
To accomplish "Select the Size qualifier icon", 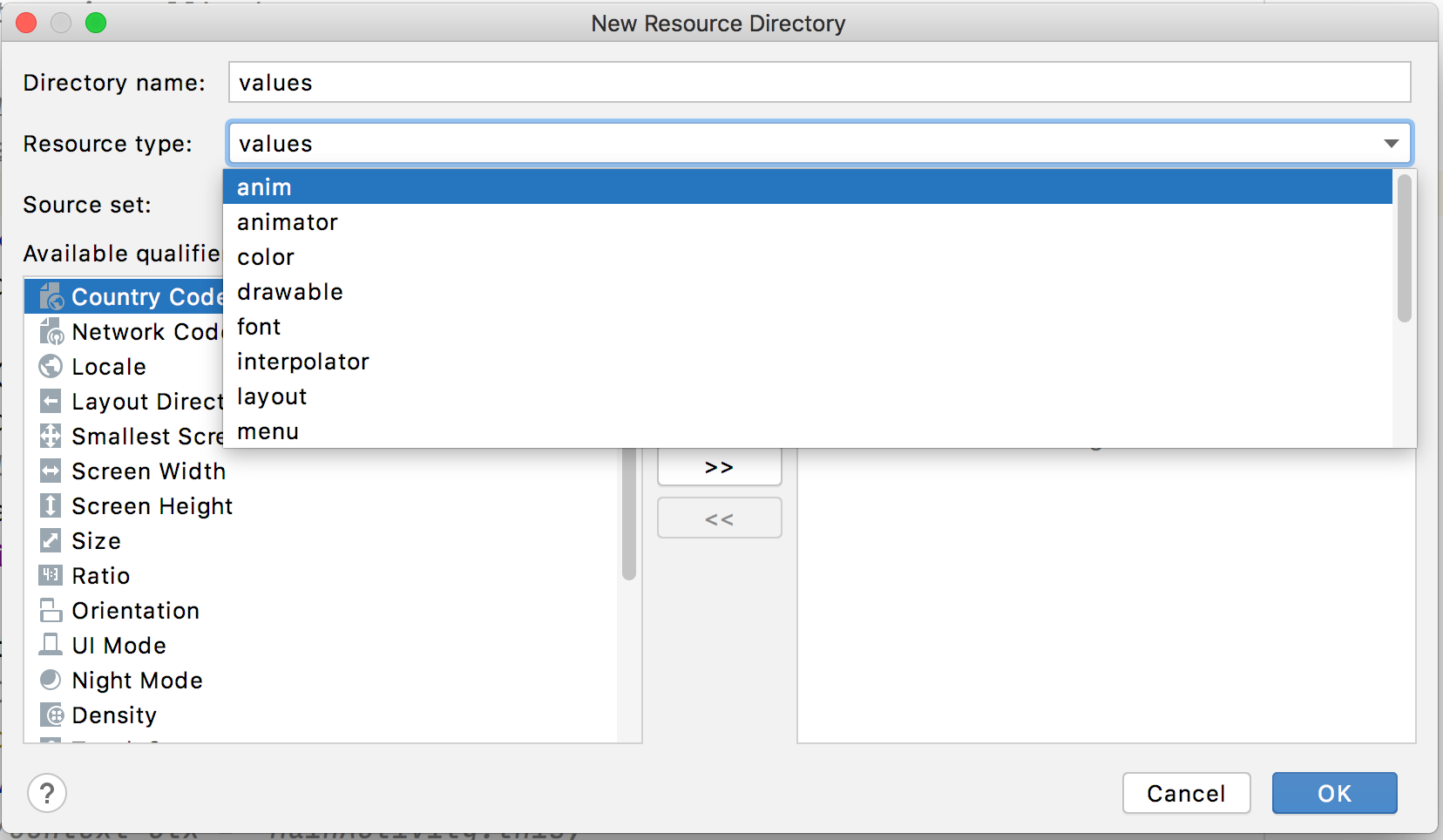I will tap(51, 541).
